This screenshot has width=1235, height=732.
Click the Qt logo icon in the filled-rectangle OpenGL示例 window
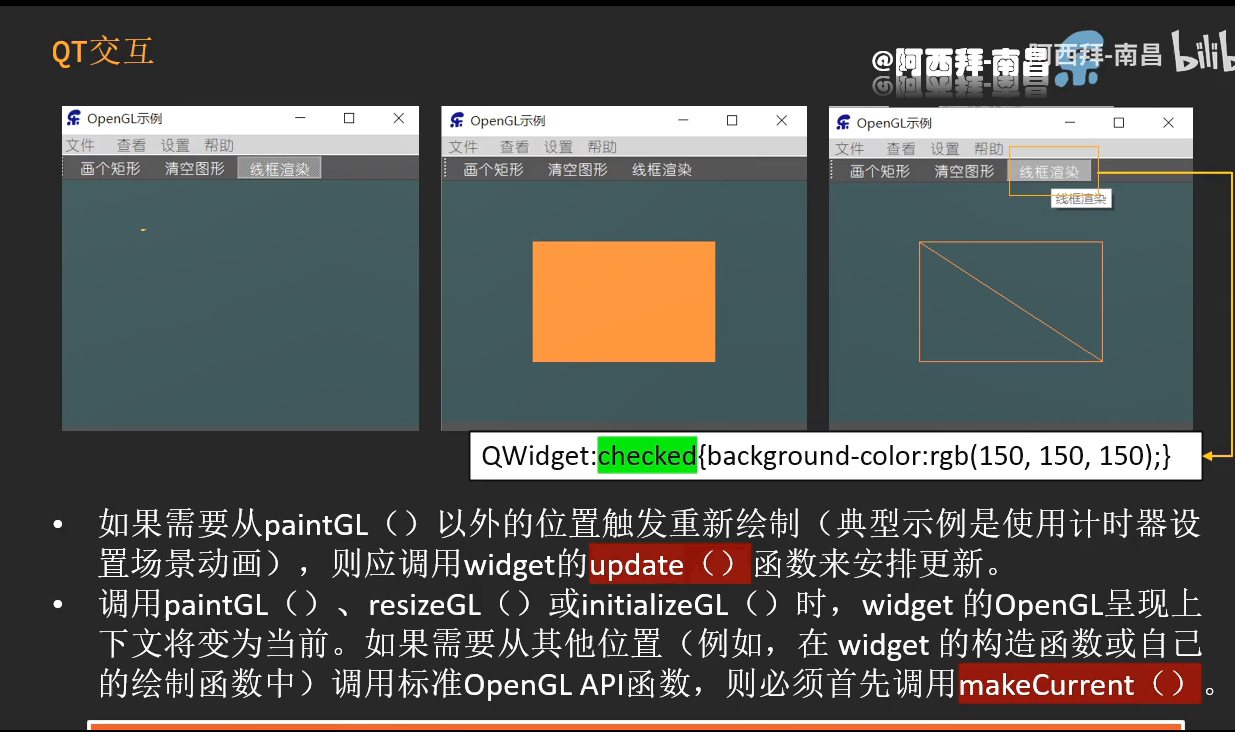[457, 120]
